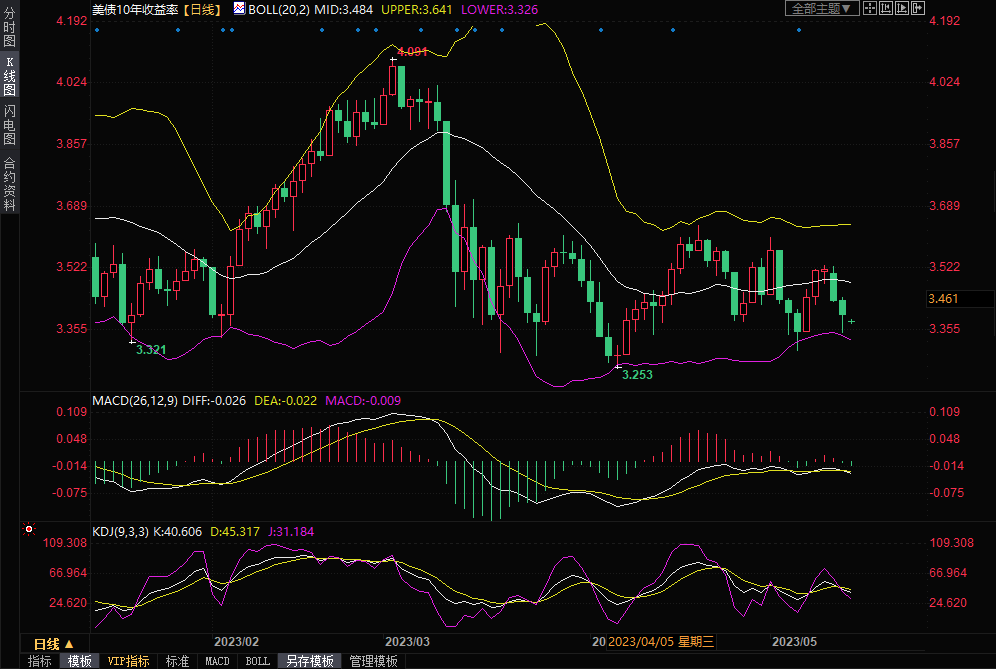This screenshot has width=996, height=669.
Task: Click the 4.091 high price marker
Action: pyautogui.click(x=412, y=51)
